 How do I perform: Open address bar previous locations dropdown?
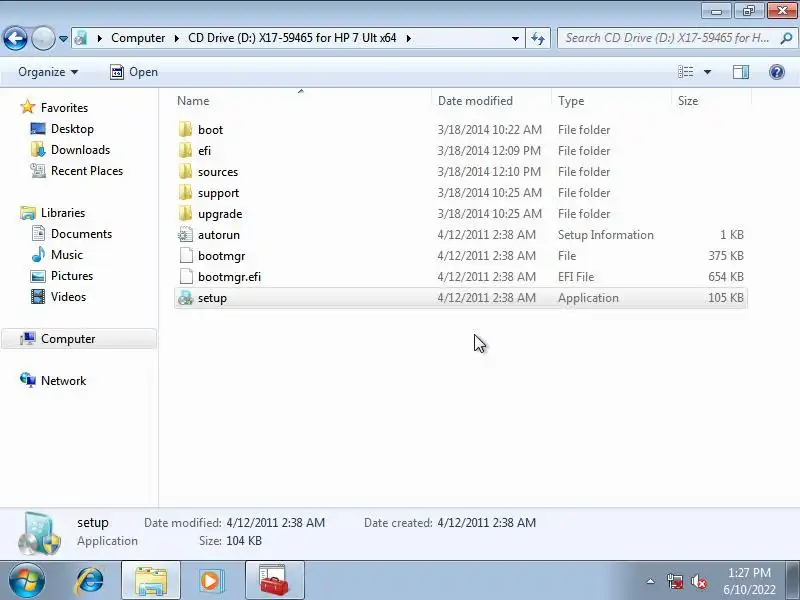(x=515, y=38)
